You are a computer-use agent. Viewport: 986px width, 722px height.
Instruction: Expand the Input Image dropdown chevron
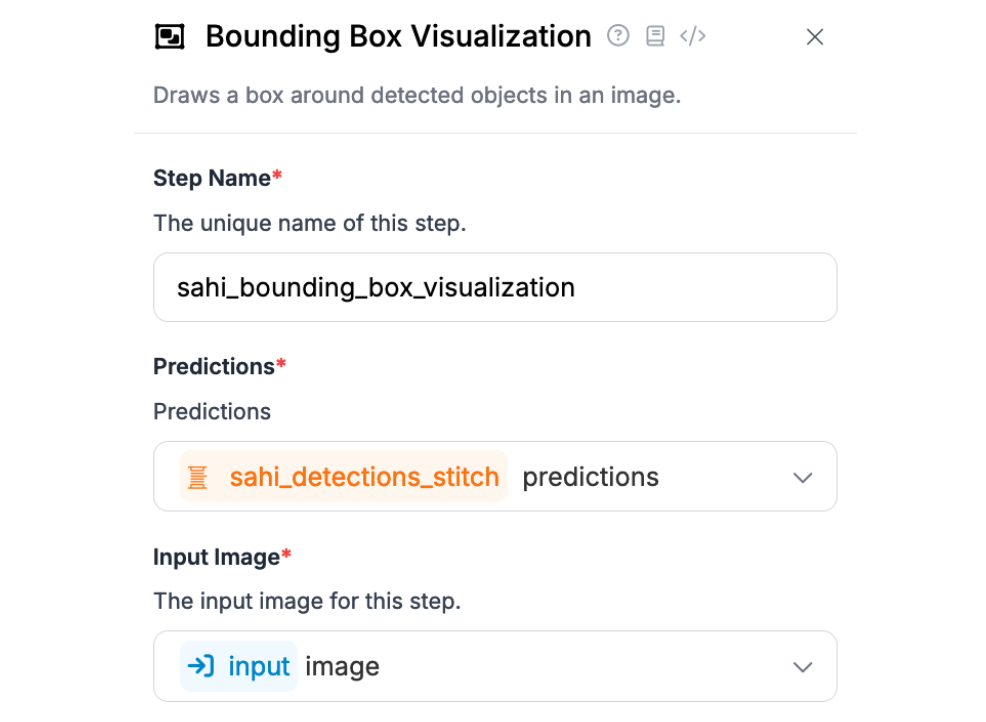[x=802, y=667]
